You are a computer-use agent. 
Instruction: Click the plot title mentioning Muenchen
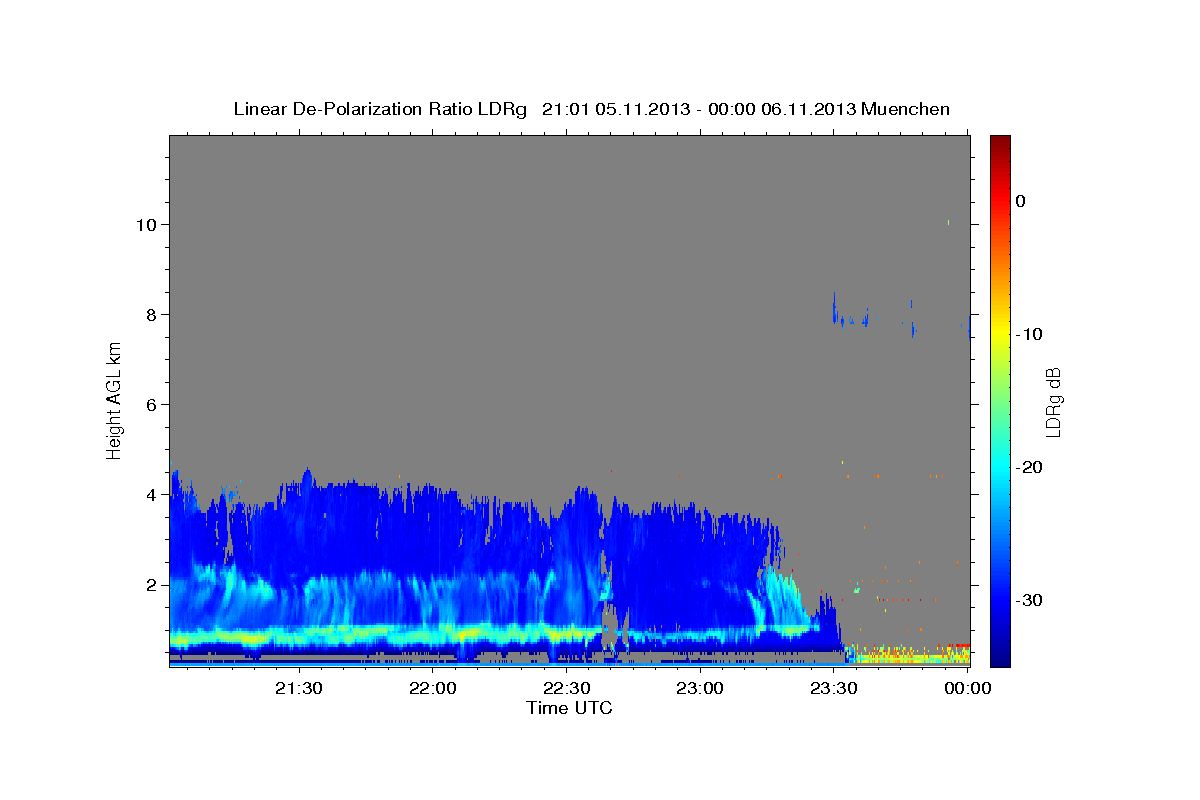pos(591,109)
